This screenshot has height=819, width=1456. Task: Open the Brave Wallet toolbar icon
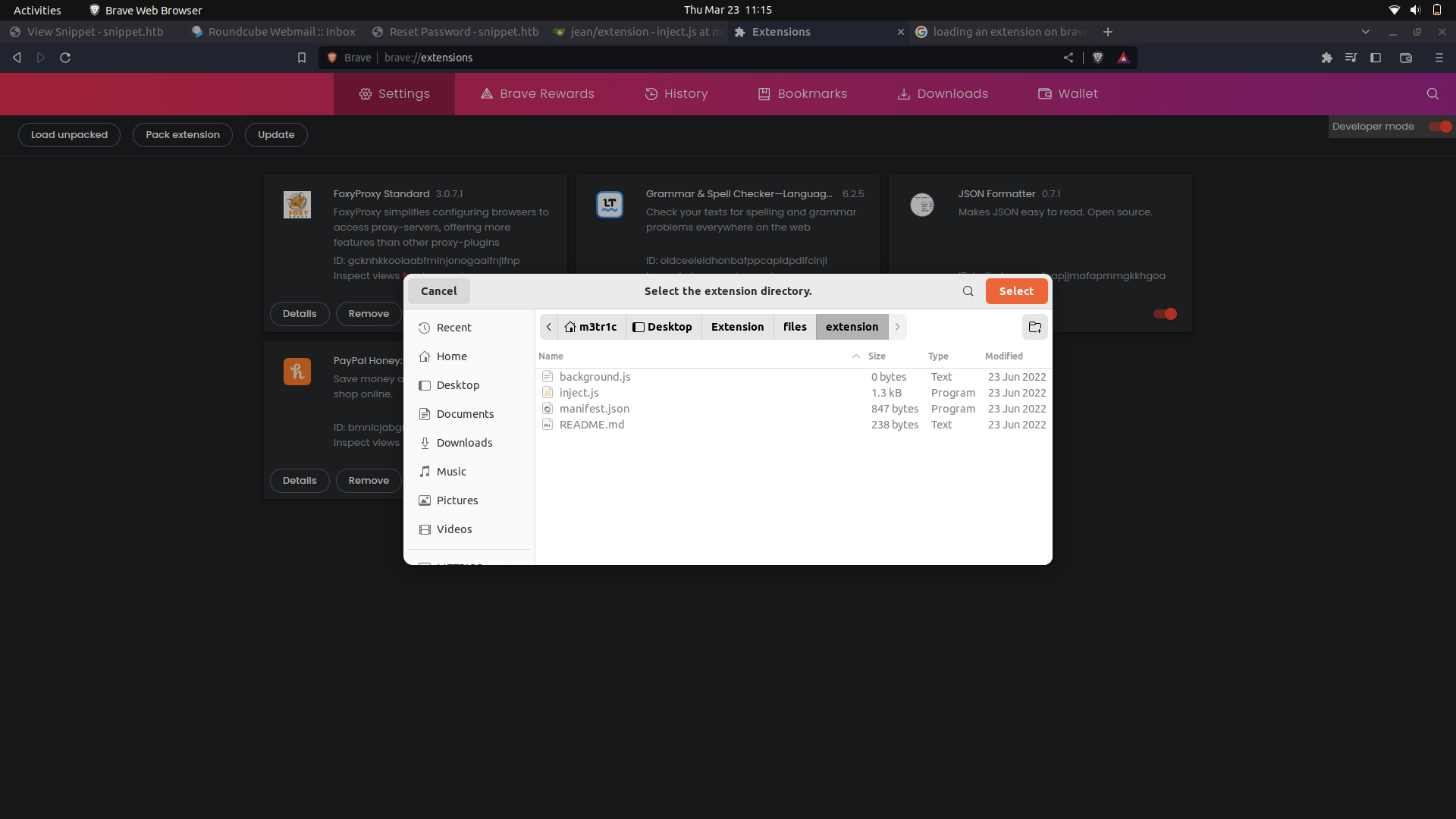click(1406, 58)
